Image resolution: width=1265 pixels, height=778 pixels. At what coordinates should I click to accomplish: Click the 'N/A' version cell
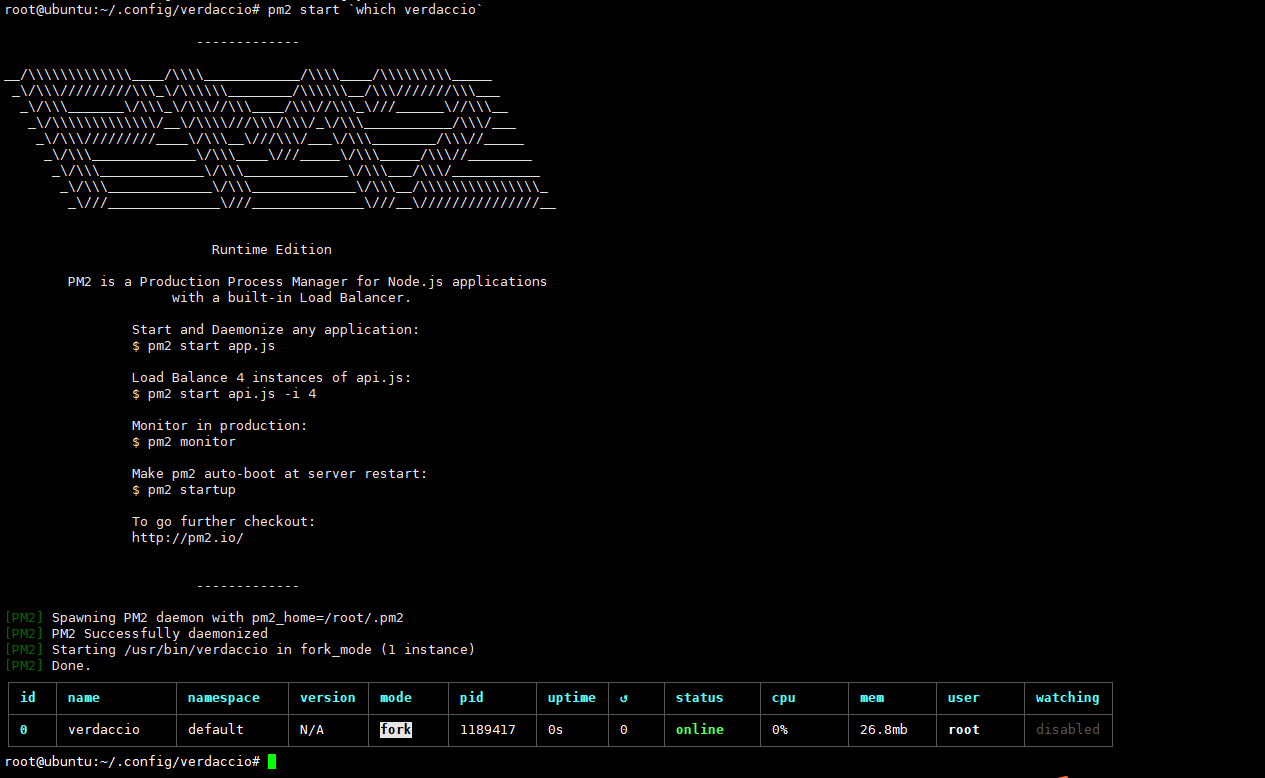[x=312, y=730]
